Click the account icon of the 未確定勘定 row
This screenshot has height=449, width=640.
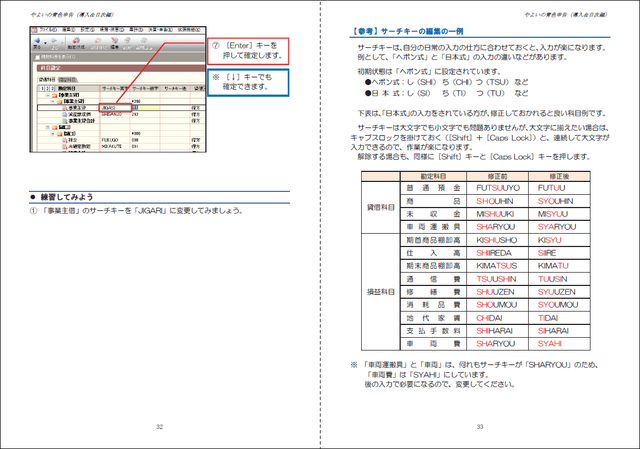[x=64, y=146]
